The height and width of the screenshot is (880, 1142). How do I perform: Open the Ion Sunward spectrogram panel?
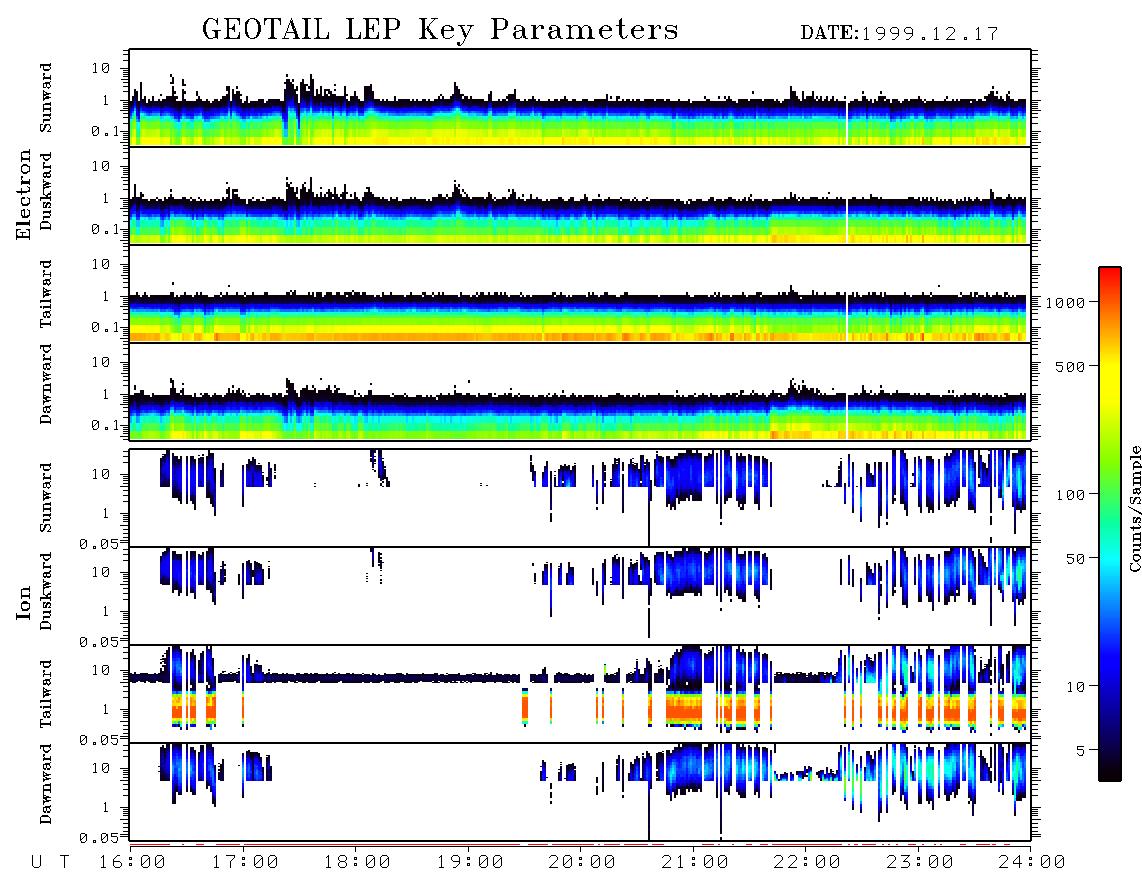point(580,498)
